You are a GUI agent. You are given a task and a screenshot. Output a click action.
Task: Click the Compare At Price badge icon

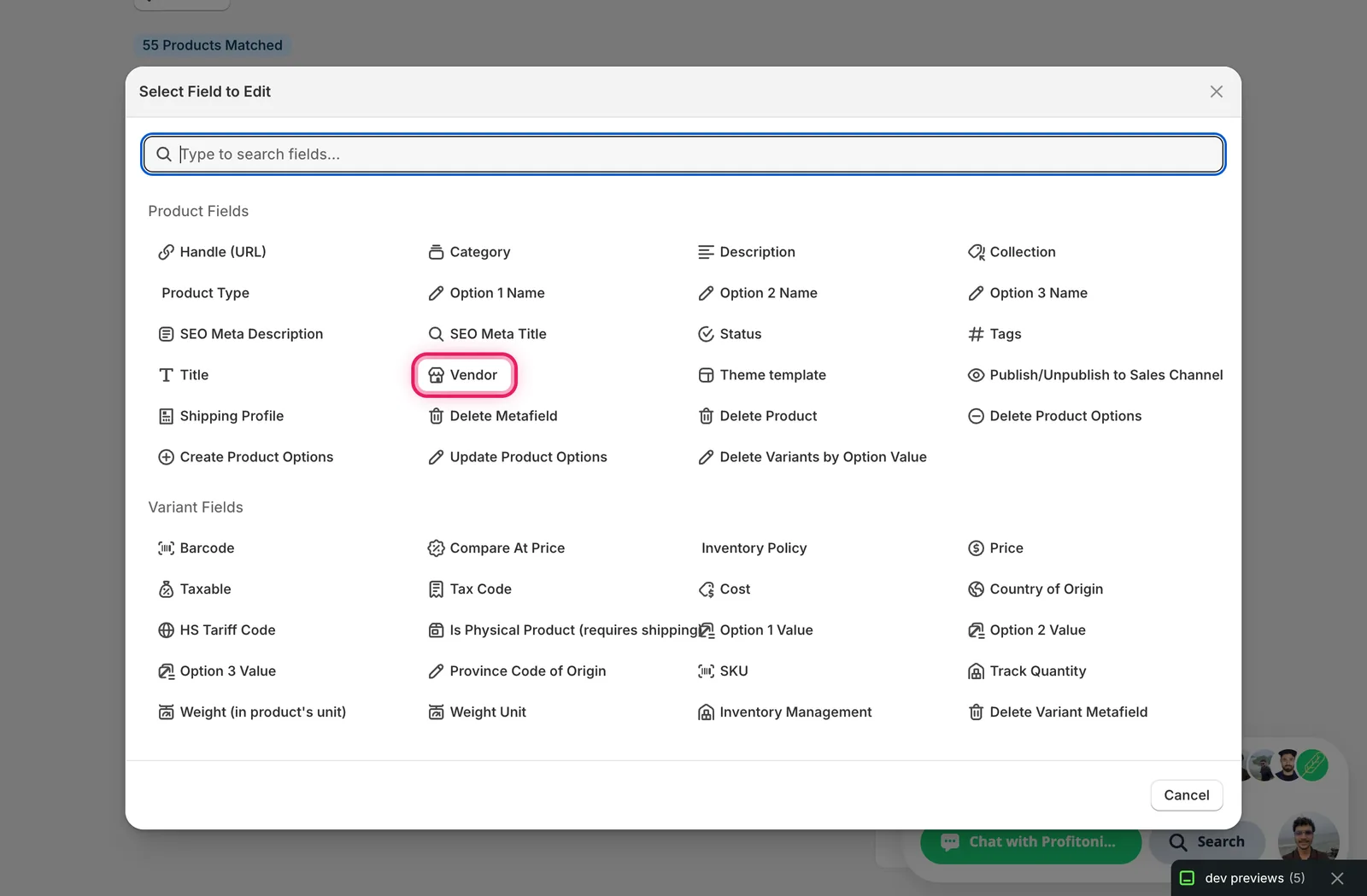click(x=436, y=548)
